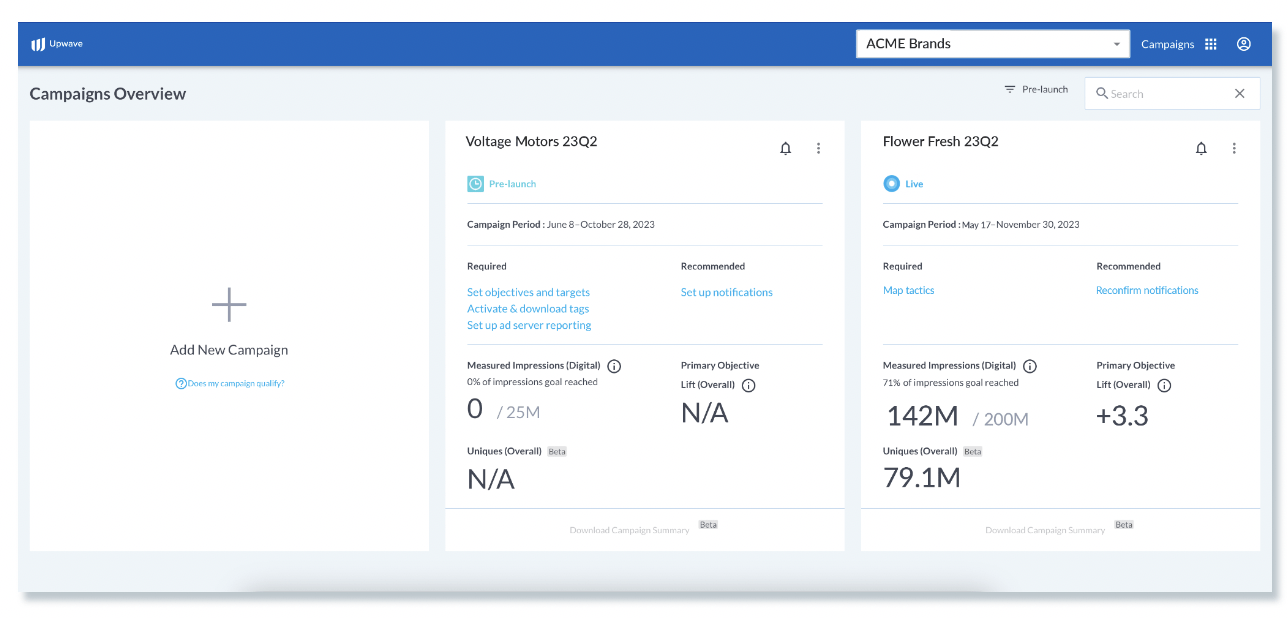Image resolution: width=1288 pixels, height=618 pixels.
Task: Show info for Voltage Motors Measured Impressions
Action: 614,366
